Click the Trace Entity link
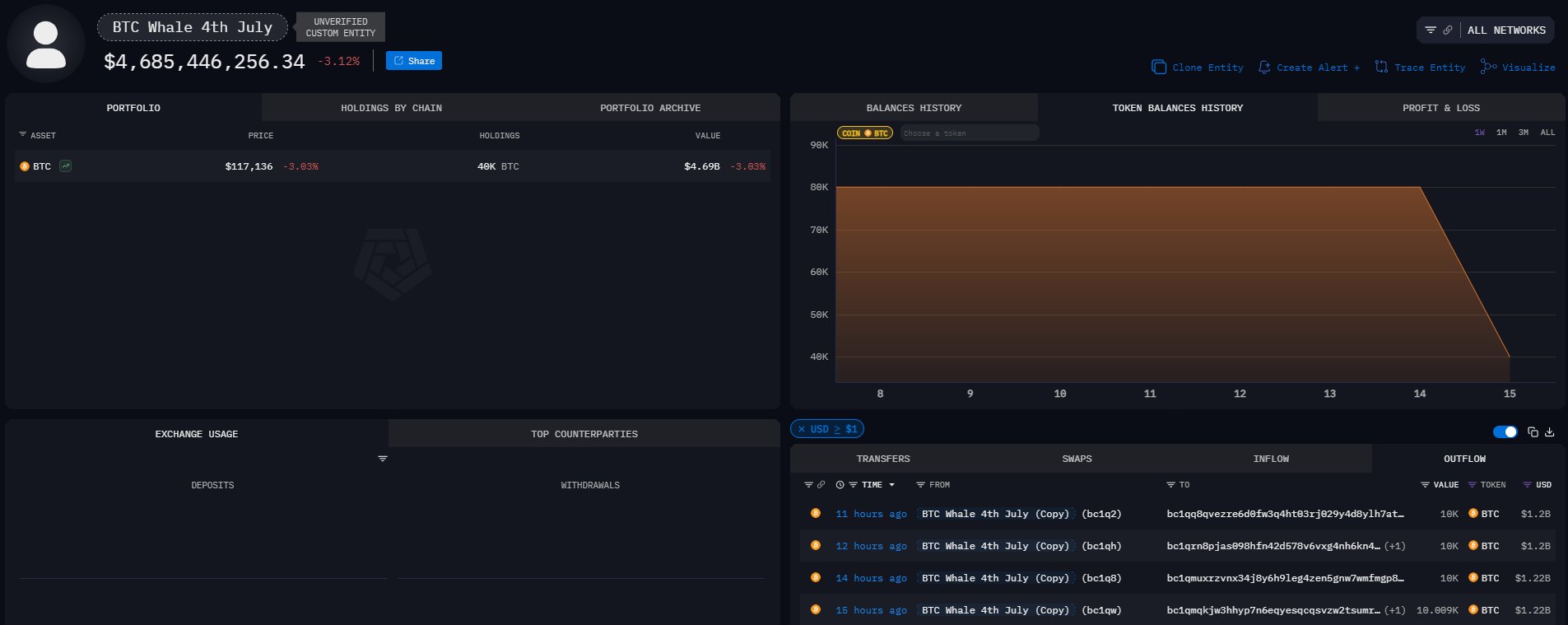This screenshot has width=1568, height=625. coord(1430,68)
